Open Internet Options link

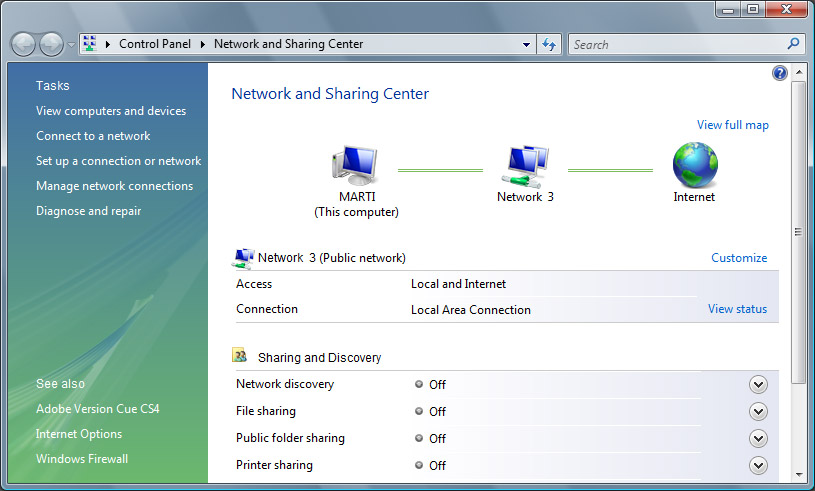(79, 434)
